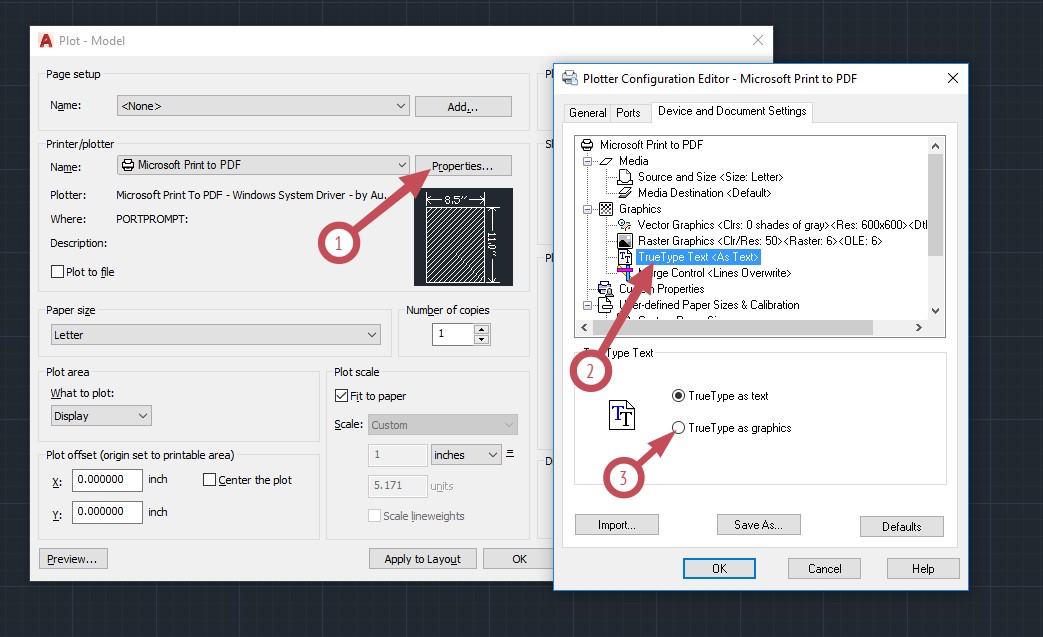The width and height of the screenshot is (1043, 637).
Task: Click the Media node icon in tree
Action: 606,161
